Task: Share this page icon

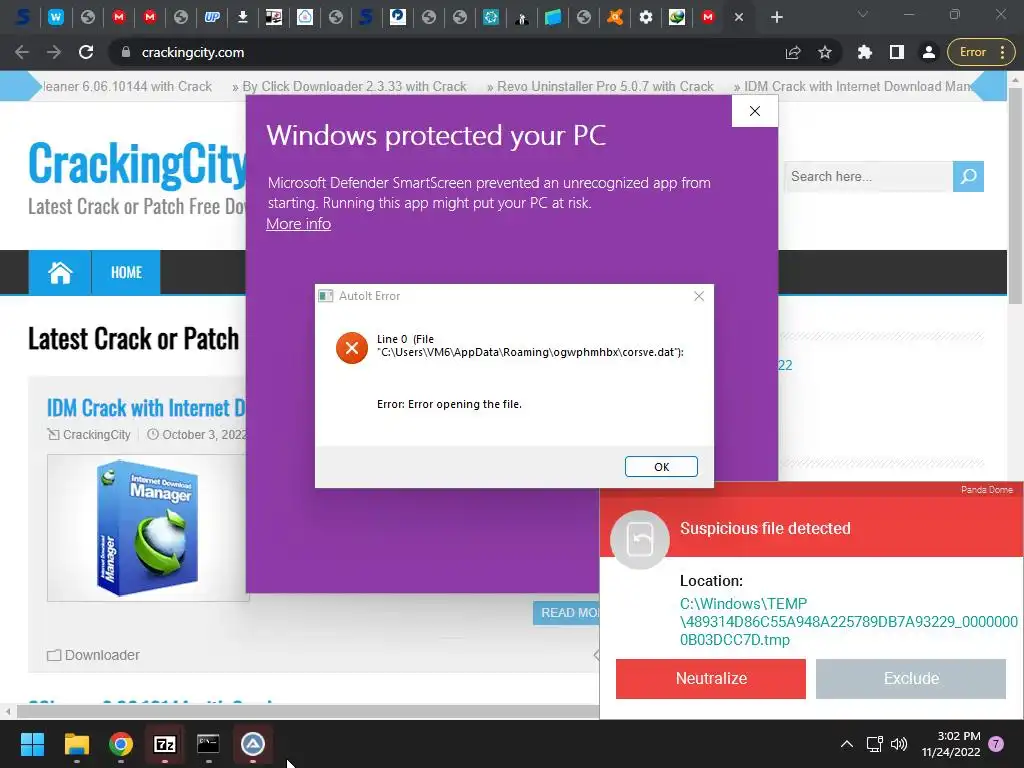Action: coord(793,52)
